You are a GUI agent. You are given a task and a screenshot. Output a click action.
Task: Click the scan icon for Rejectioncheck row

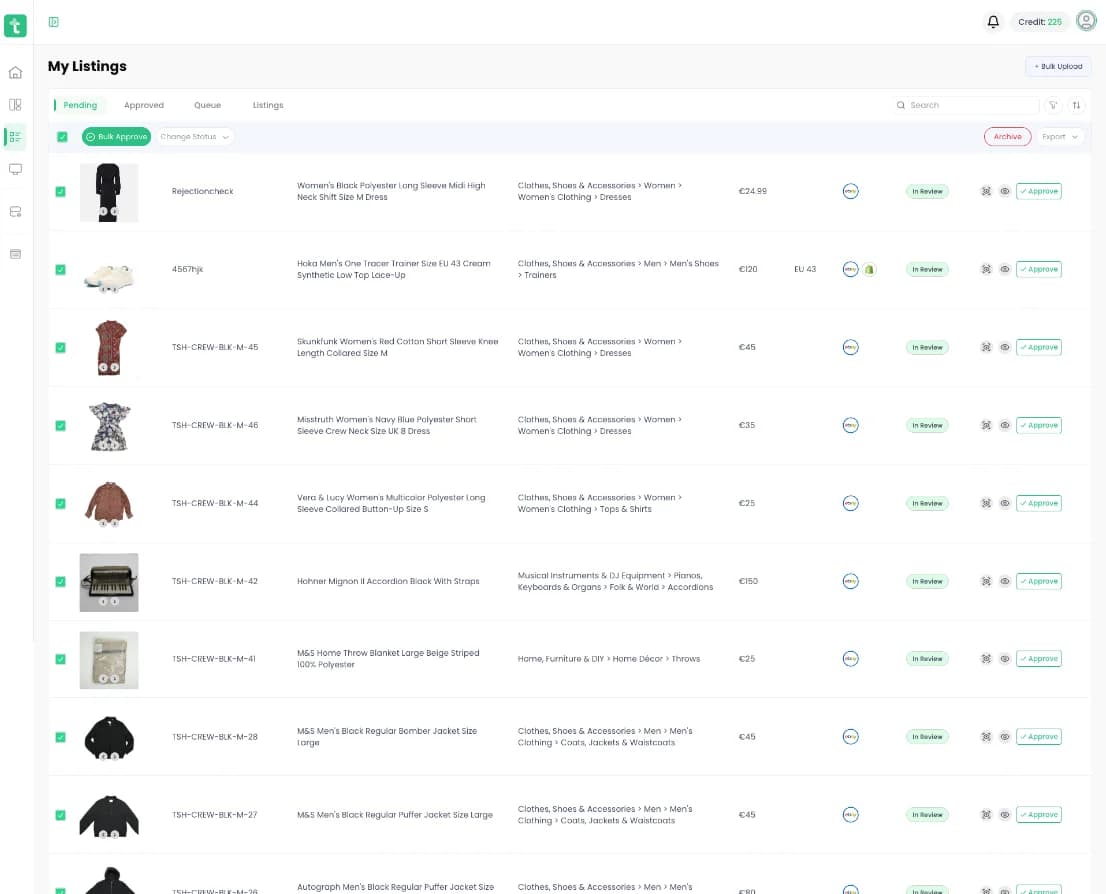point(986,191)
